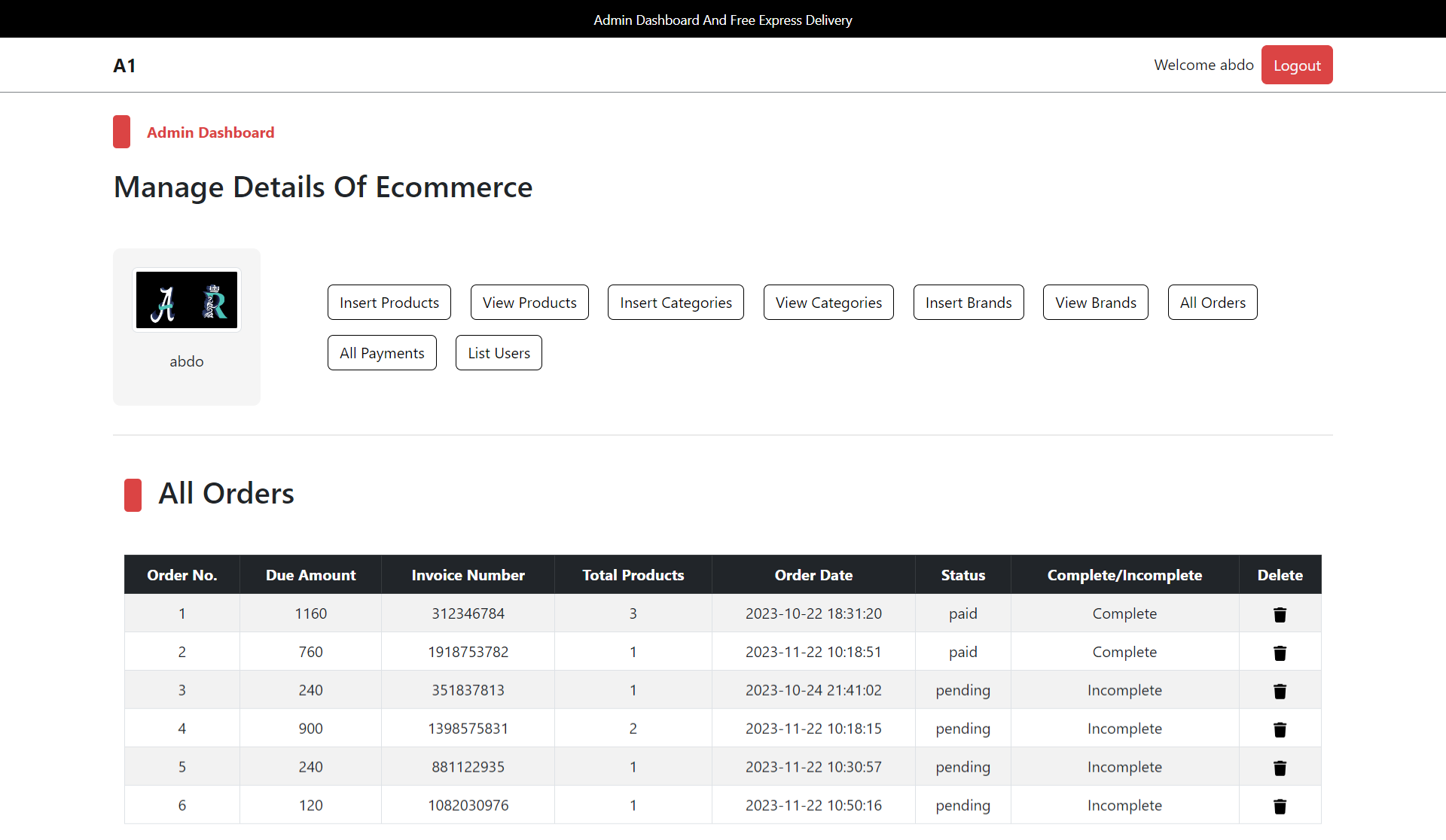Select View Brands
The height and width of the screenshot is (840, 1446).
[1095, 303]
